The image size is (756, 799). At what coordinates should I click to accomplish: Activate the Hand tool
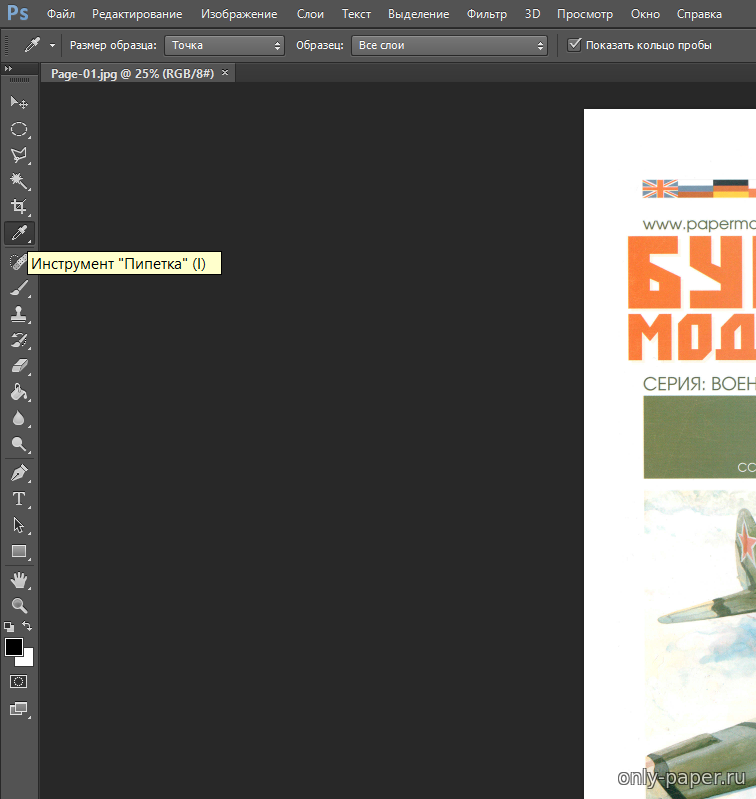coord(18,580)
